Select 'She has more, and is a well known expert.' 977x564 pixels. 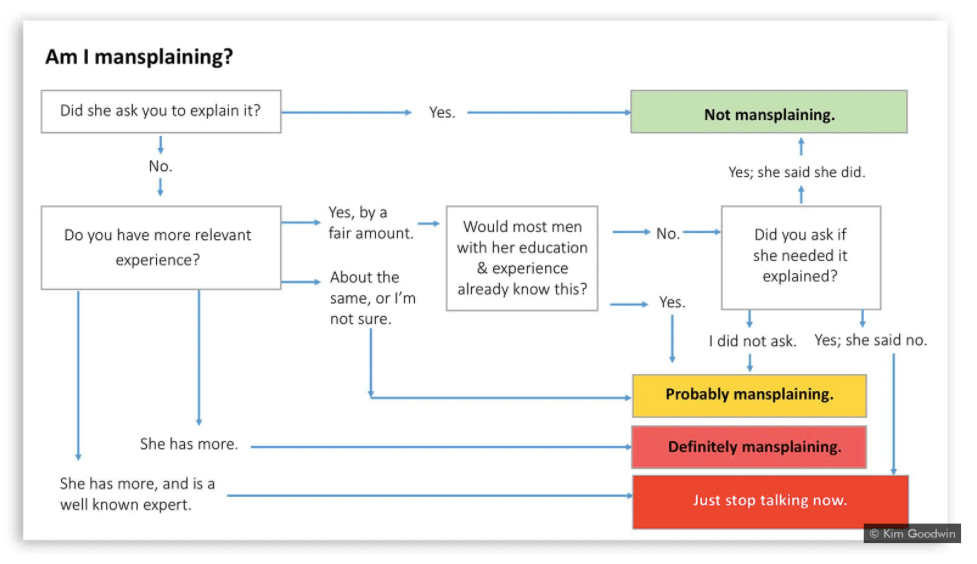click(137, 494)
